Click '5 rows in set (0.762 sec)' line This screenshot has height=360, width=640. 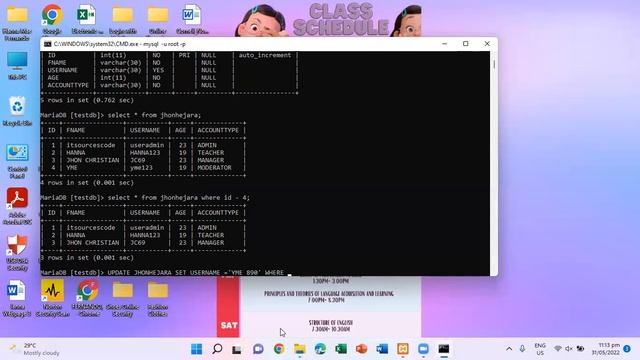pyautogui.click(x=87, y=100)
